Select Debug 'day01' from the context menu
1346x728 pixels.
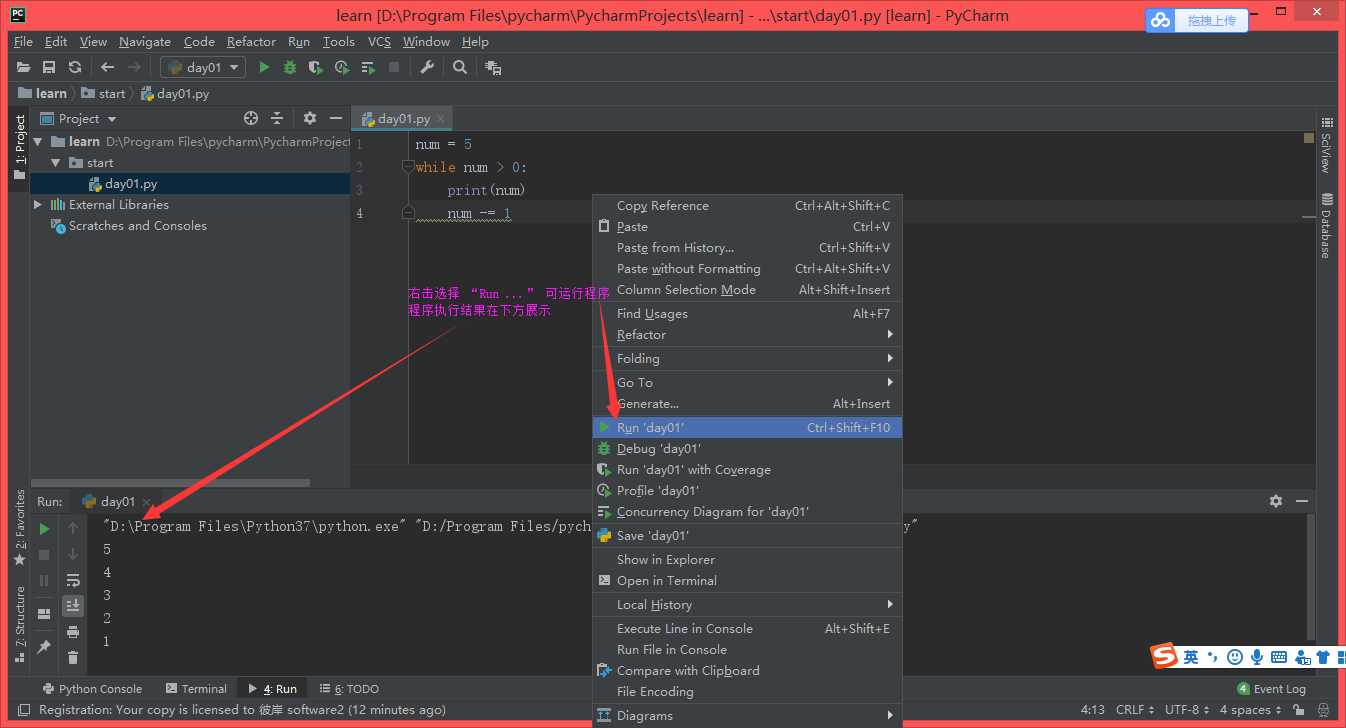coord(748,449)
